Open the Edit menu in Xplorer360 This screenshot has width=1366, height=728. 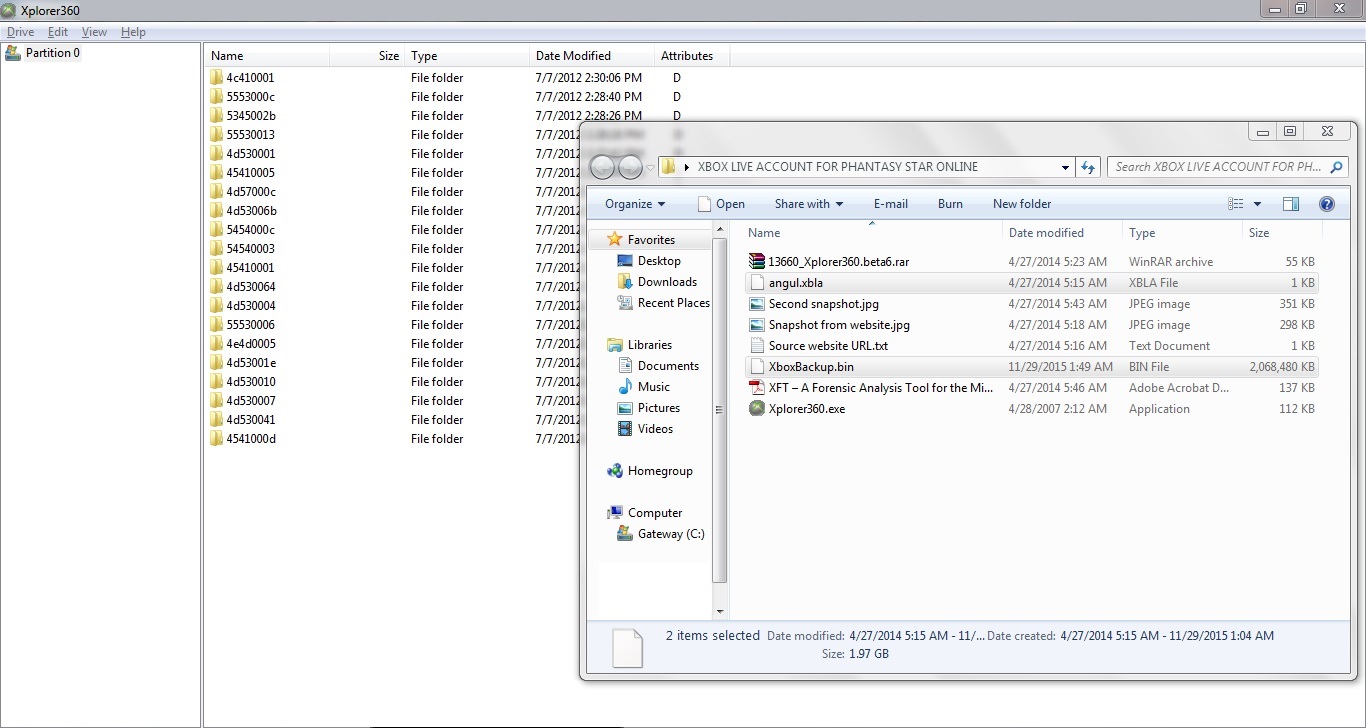click(x=58, y=32)
